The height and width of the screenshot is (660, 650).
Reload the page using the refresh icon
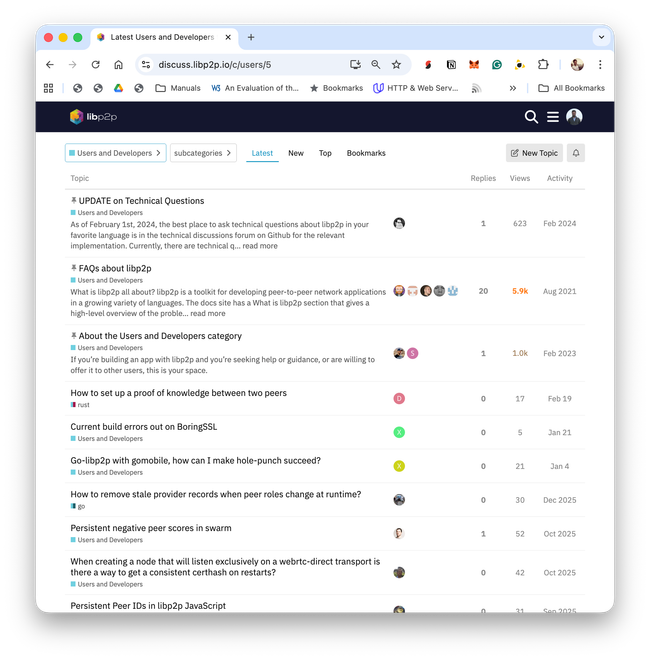[x=96, y=64]
